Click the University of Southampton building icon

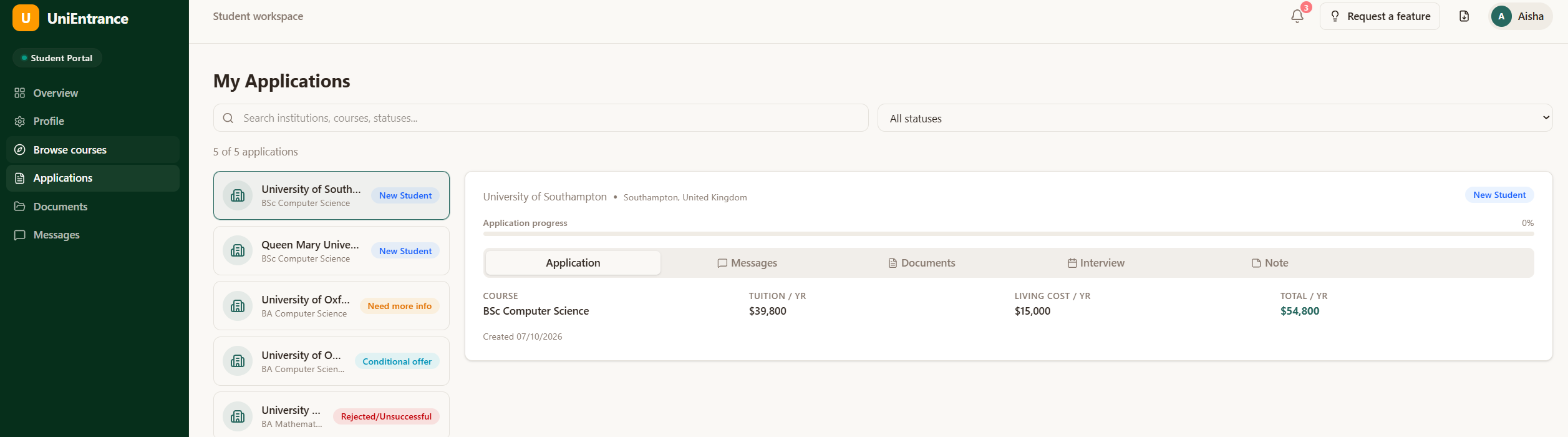click(x=238, y=195)
